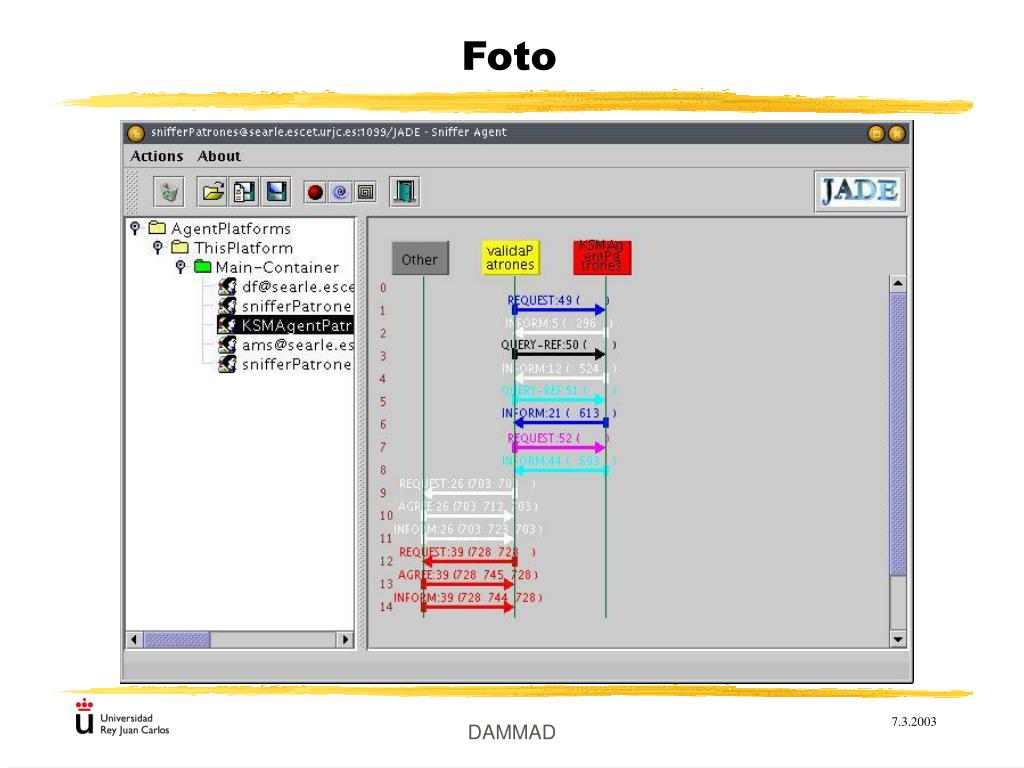Click the blue floppy disk save icon
The image size is (1024, 768).
(276, 192)
